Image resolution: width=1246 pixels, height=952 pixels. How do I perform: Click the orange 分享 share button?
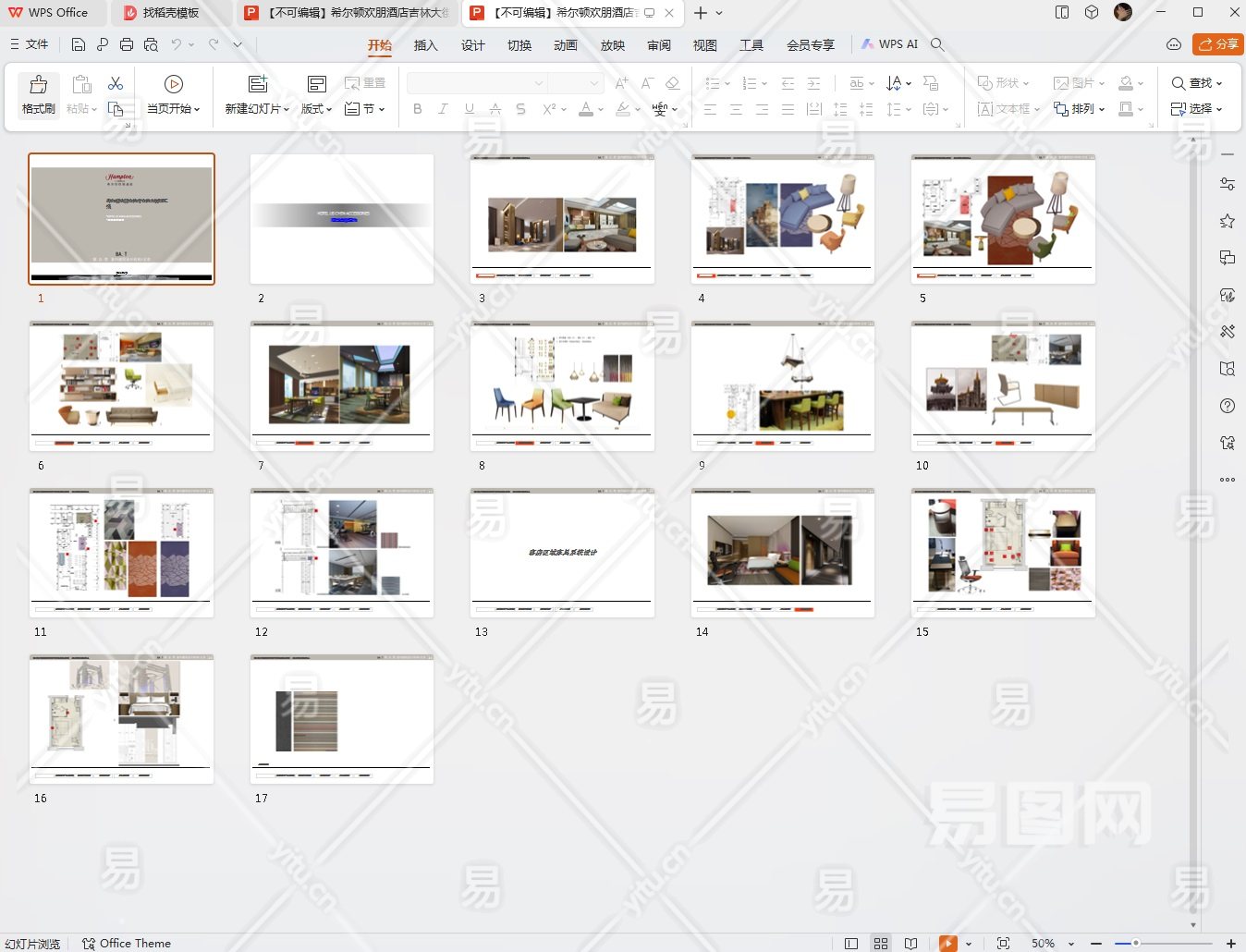[1218, 44]
